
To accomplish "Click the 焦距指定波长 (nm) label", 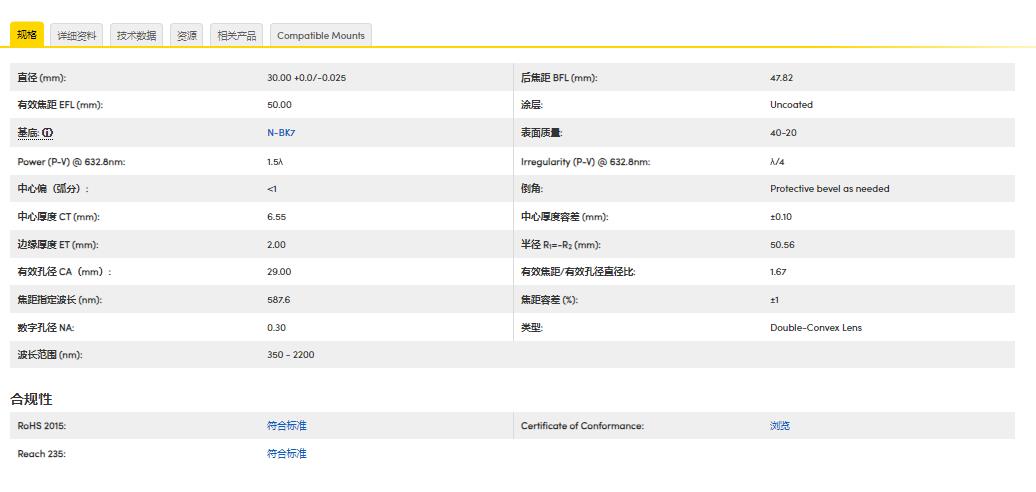I will point(59,300).
